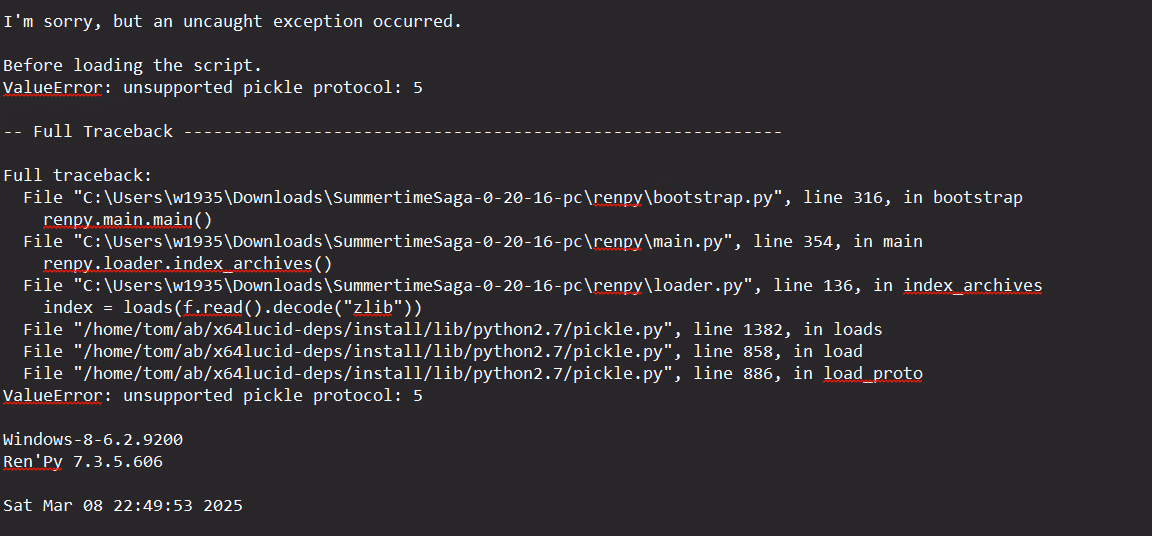Screen dimensions: 1152x536
Task: Click the "renpy.main.main()" code line
Action: 128,219
